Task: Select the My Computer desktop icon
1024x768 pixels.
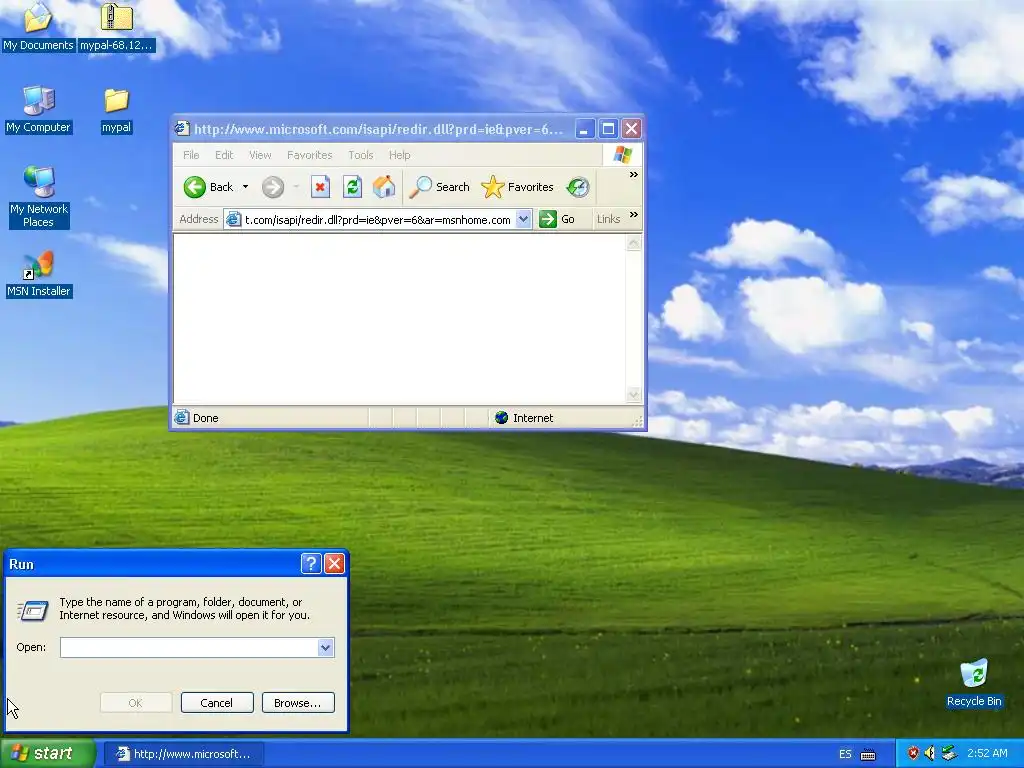Action: point(38,110)
